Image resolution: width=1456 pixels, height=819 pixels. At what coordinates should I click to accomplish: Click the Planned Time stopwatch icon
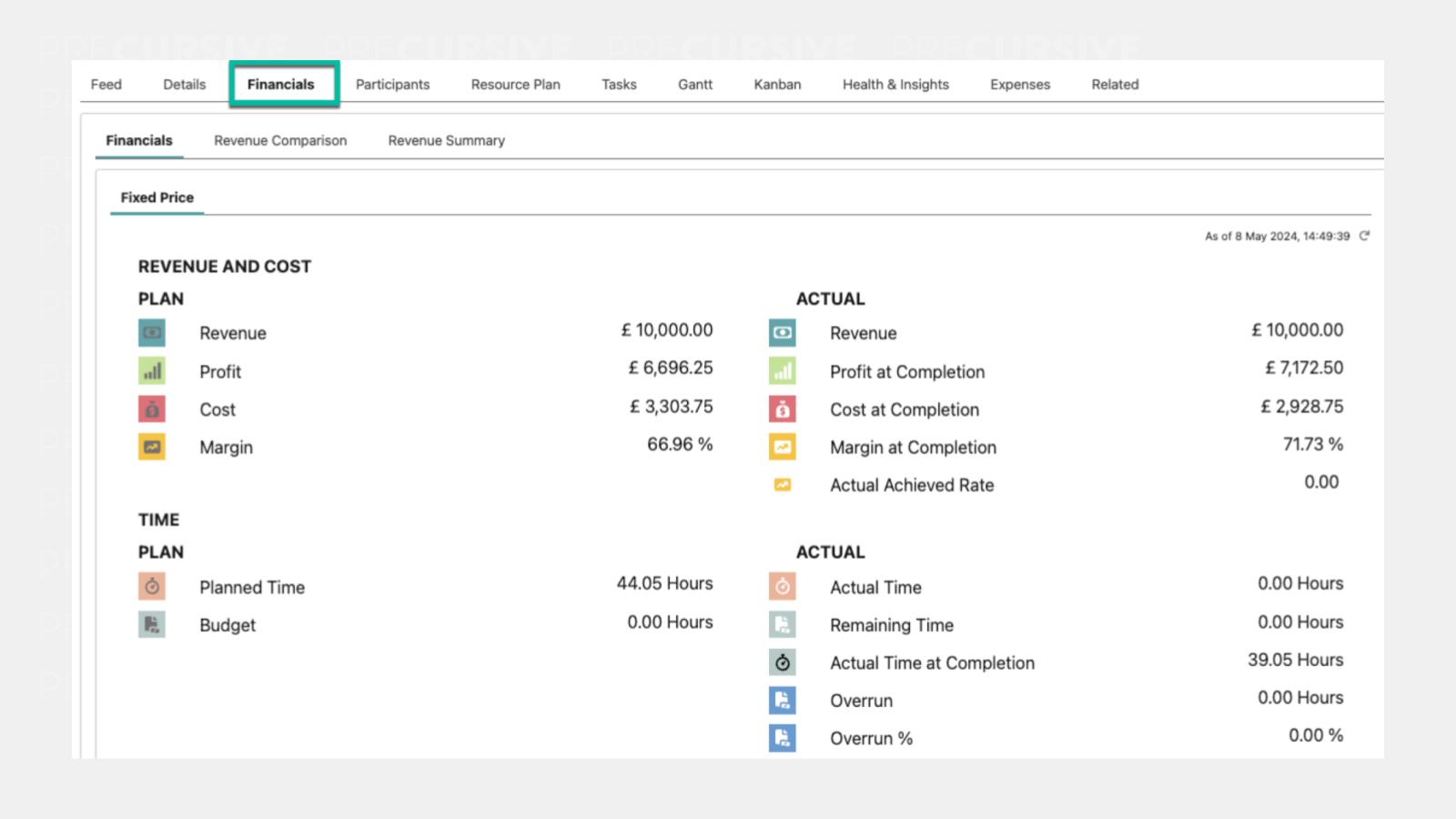point(152,587)
